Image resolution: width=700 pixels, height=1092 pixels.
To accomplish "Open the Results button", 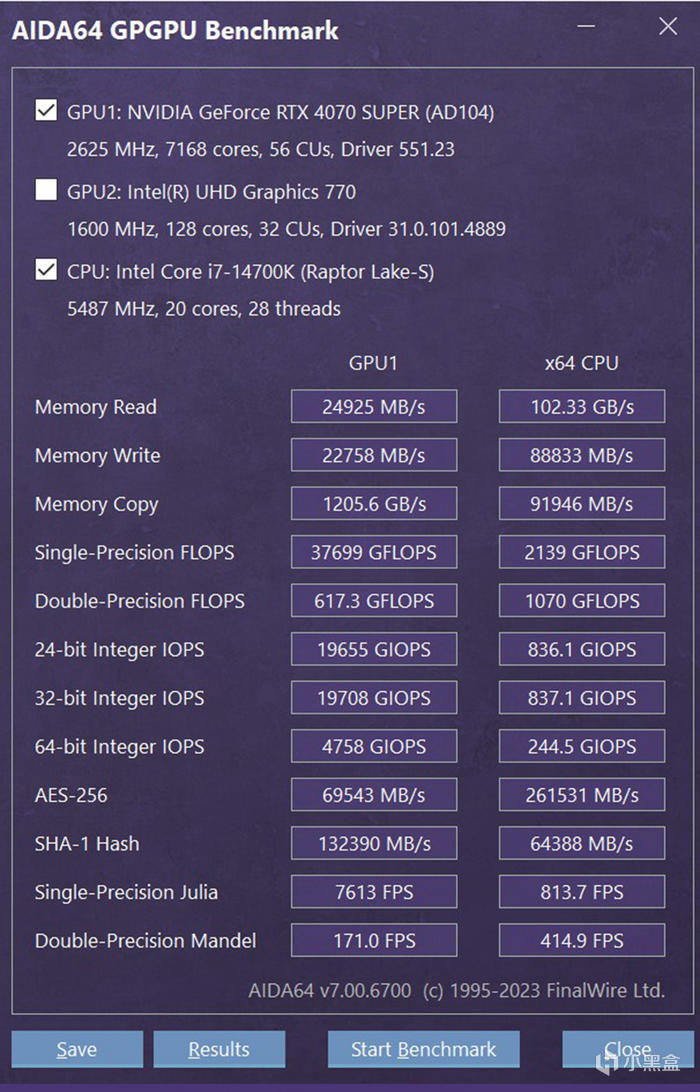I will point(219,1049).
